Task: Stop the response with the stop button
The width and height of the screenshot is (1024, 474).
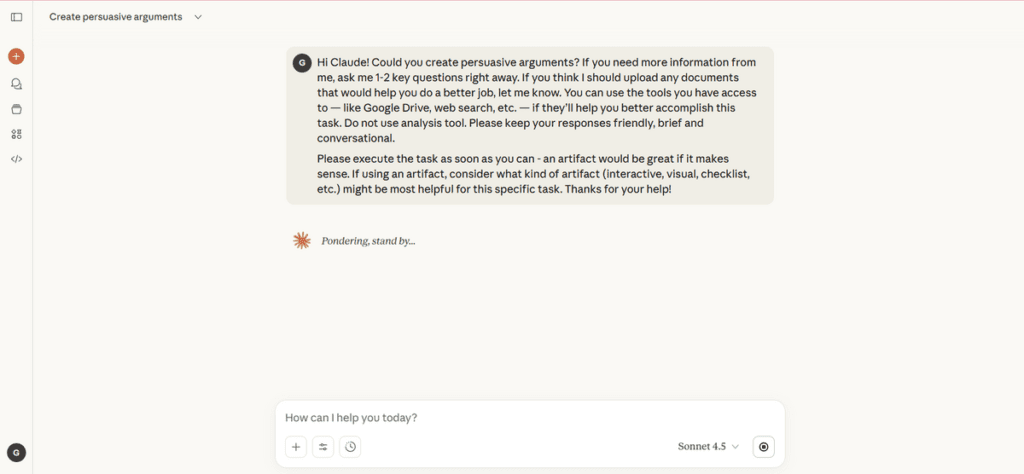Action: (764, 447)
